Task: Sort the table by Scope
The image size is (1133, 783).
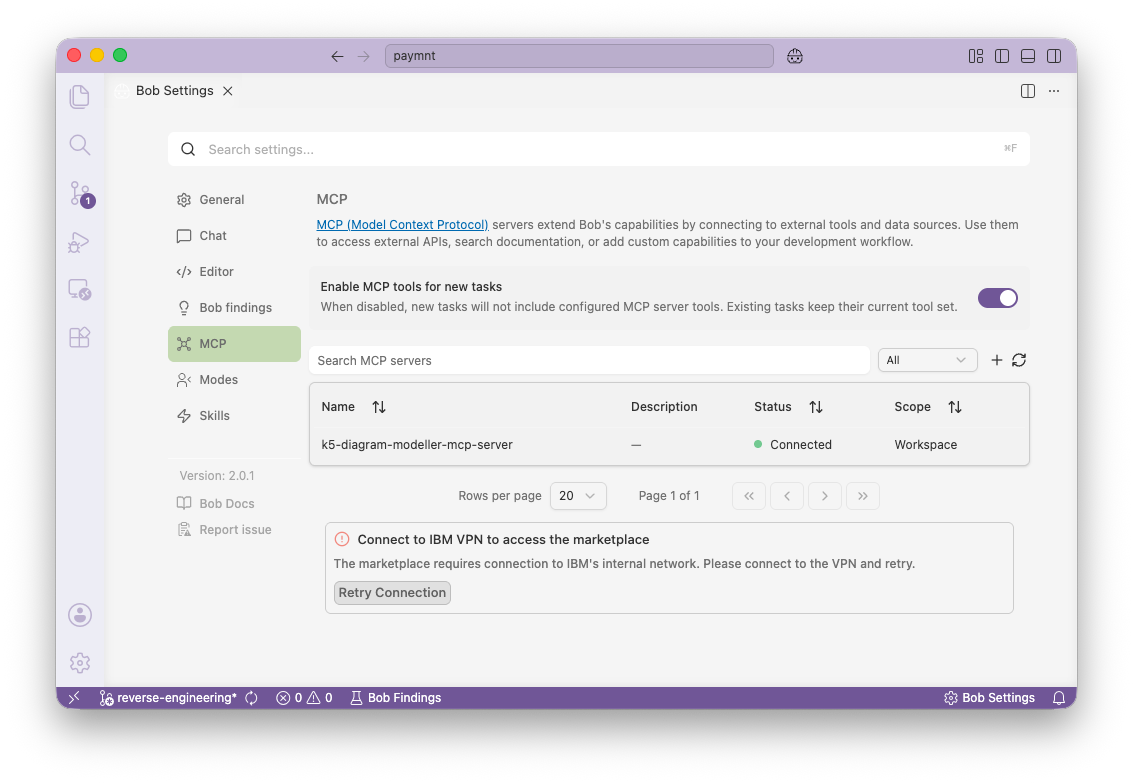Action: (955, 407)
